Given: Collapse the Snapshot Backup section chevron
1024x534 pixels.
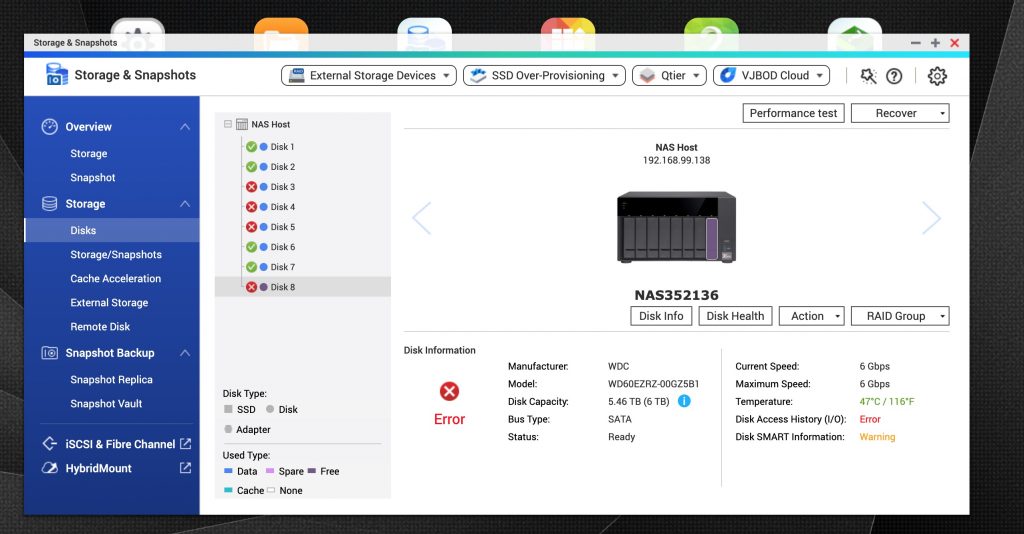Looking at the screenshot, I should coord(185,353).
